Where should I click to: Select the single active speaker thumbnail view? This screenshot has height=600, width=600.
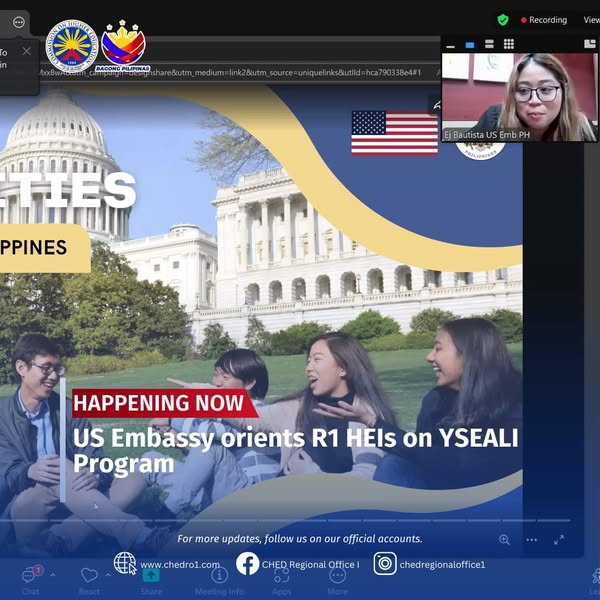pos(470,45)
